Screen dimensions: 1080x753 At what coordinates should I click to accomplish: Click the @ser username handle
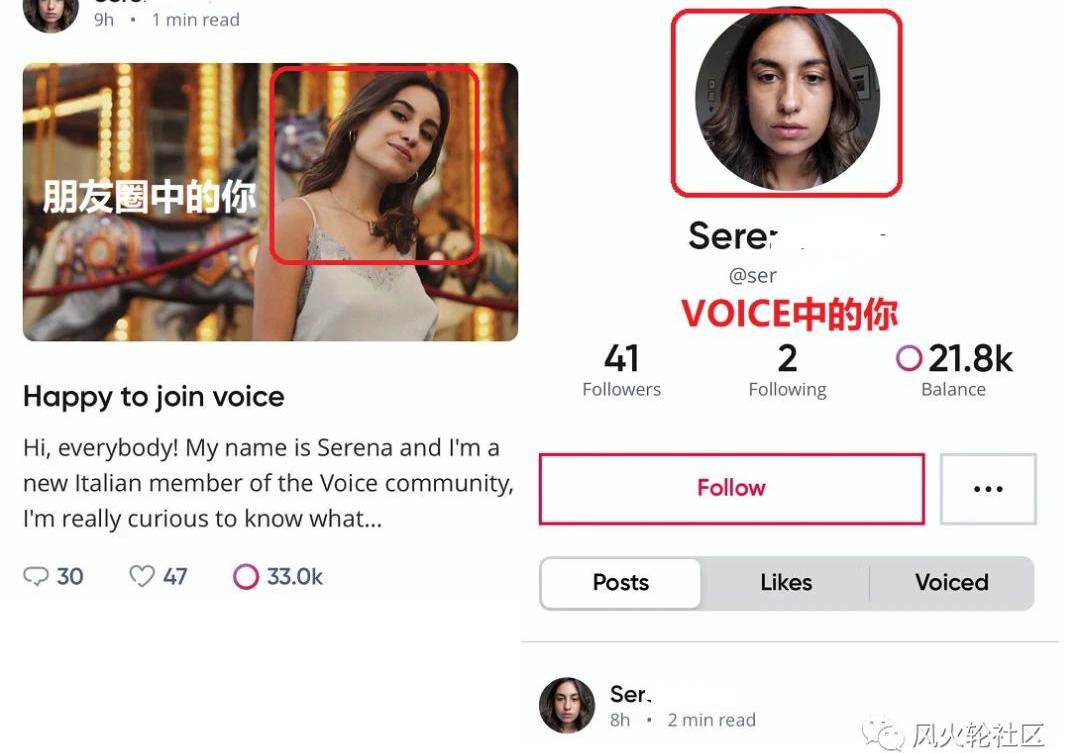753,275
